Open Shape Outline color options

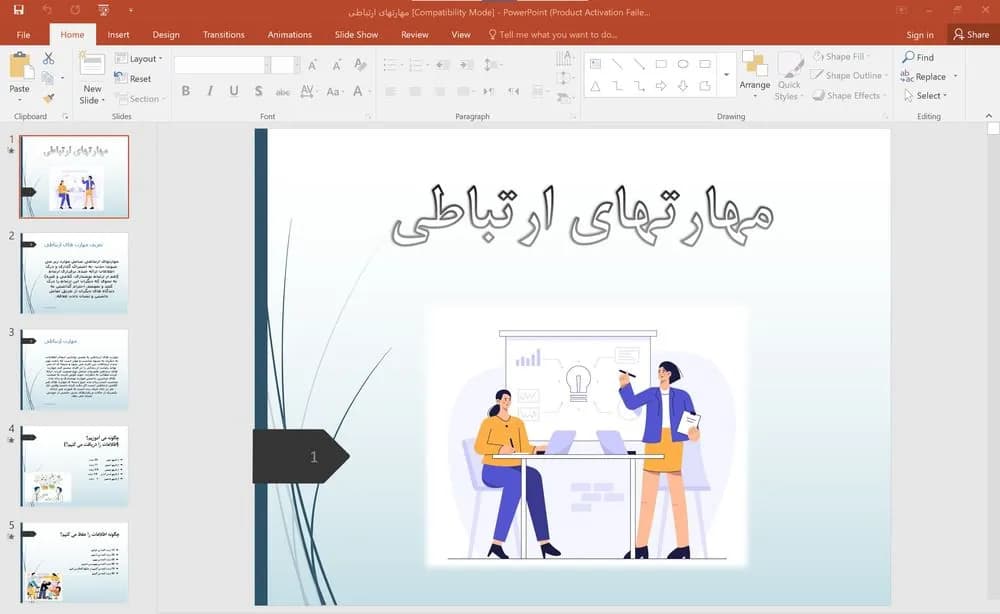[849, 75]
